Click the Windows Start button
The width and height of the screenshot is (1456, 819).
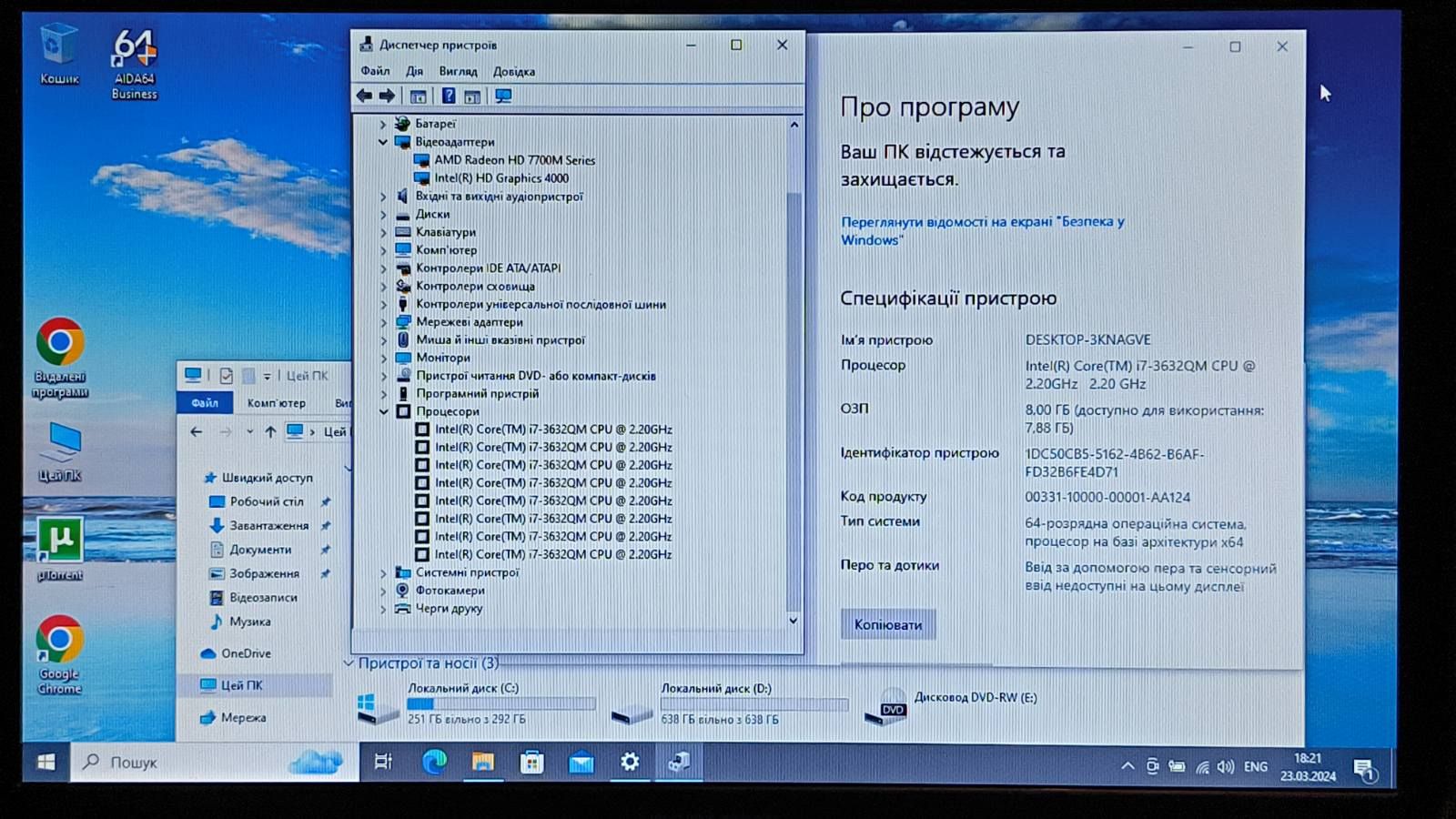pos(46,763)
